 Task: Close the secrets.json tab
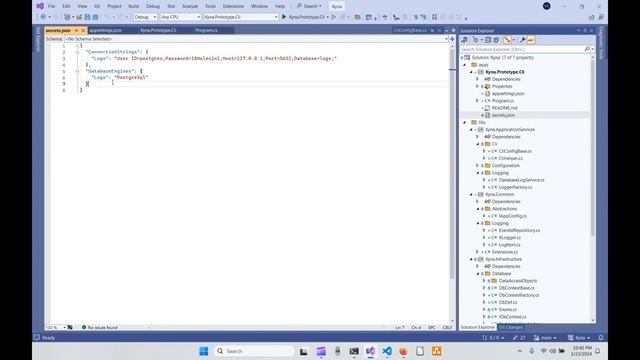[x=83, y=30]
